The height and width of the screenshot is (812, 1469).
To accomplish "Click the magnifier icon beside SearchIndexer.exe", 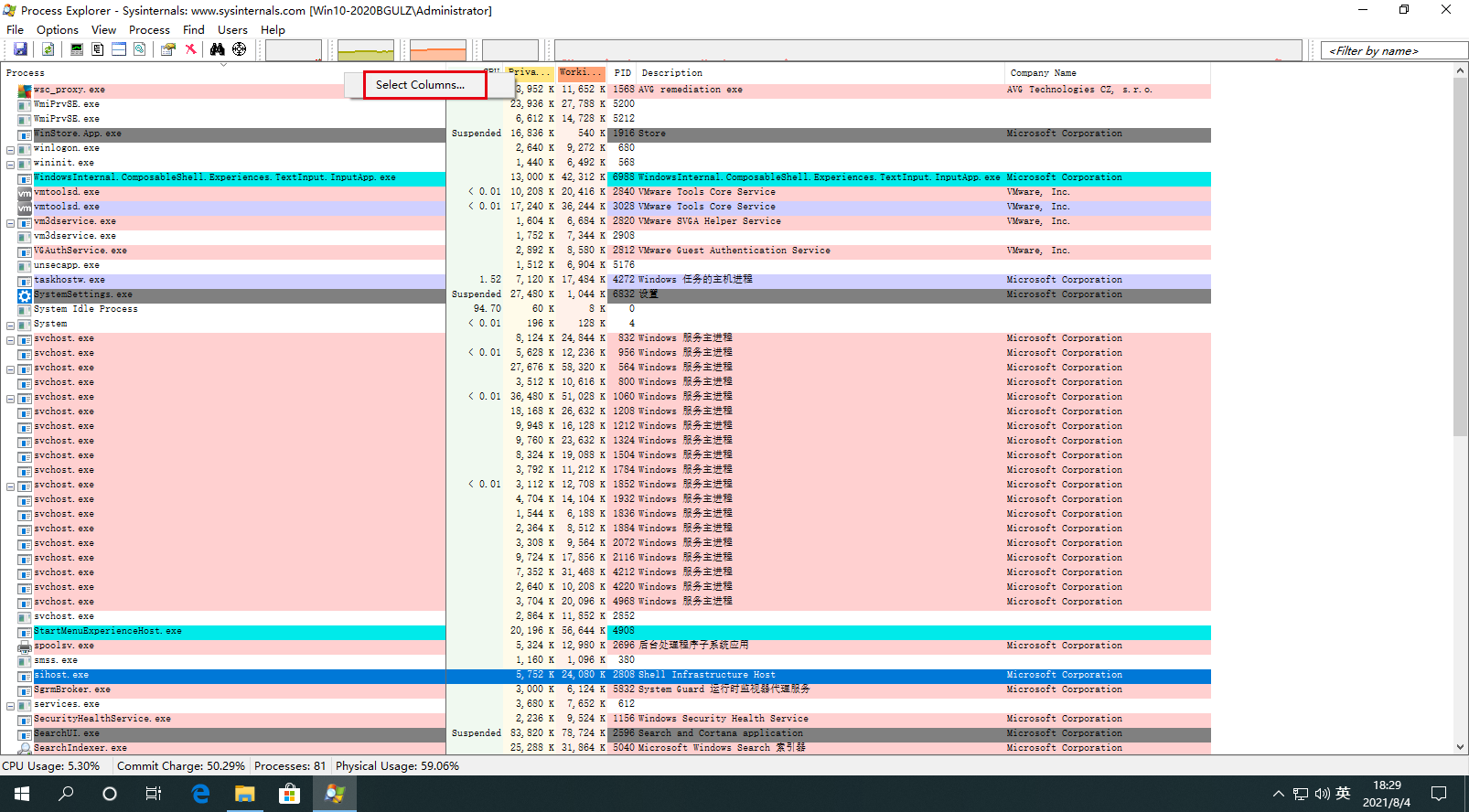I will pos(25,748).
